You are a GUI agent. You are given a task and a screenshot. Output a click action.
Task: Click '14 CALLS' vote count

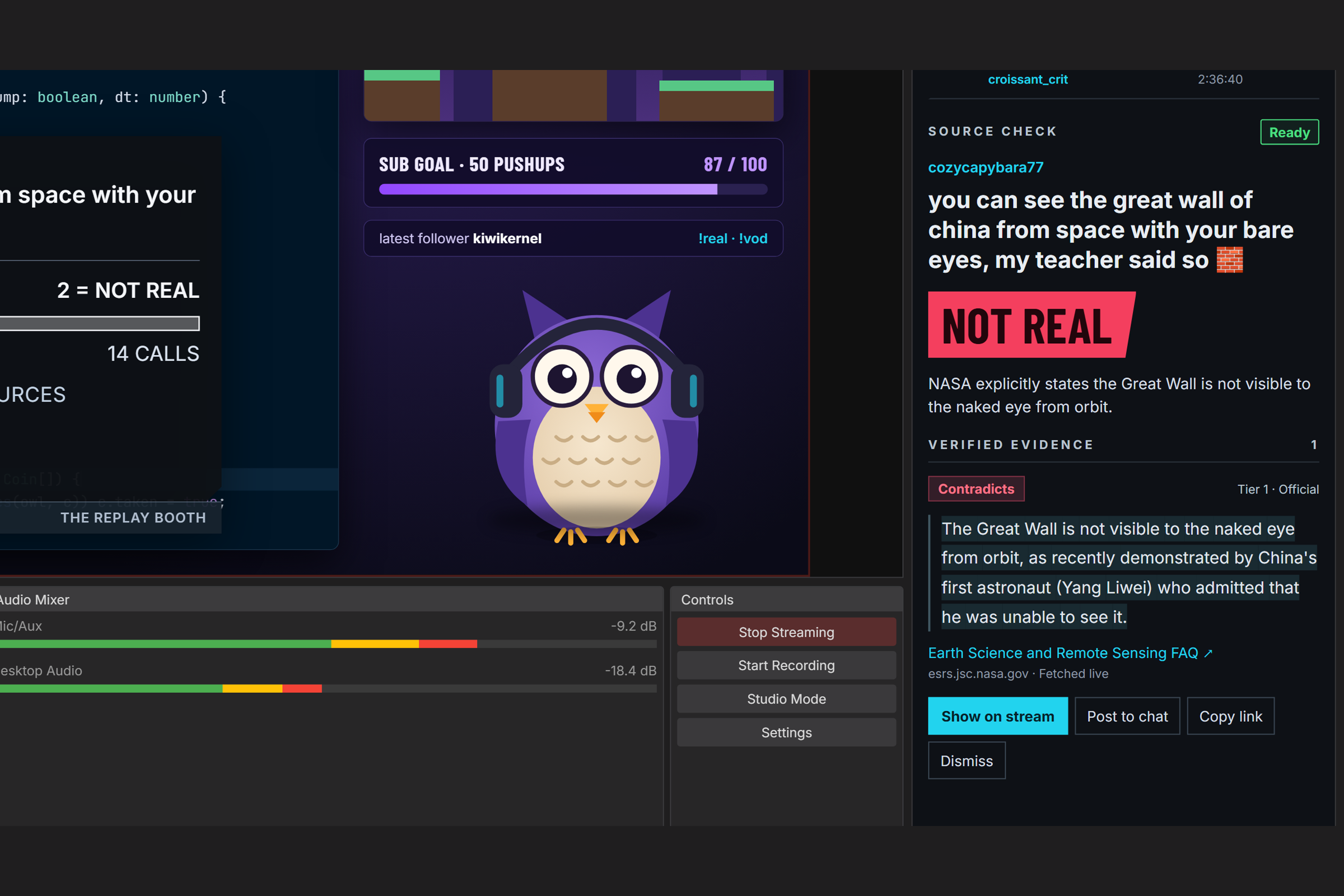[153, 354]
